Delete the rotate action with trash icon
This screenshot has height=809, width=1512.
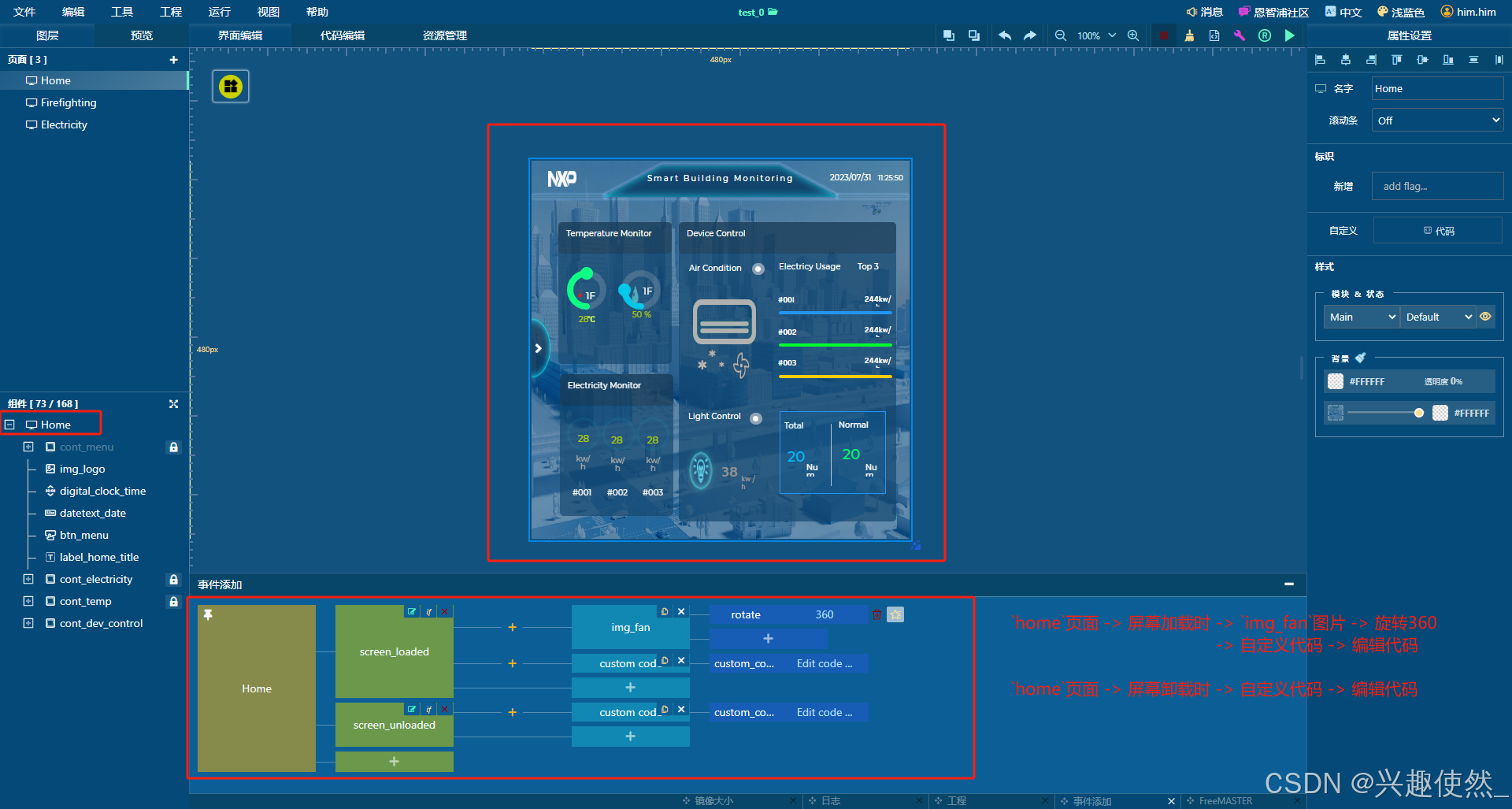click(x=877, y=614)
